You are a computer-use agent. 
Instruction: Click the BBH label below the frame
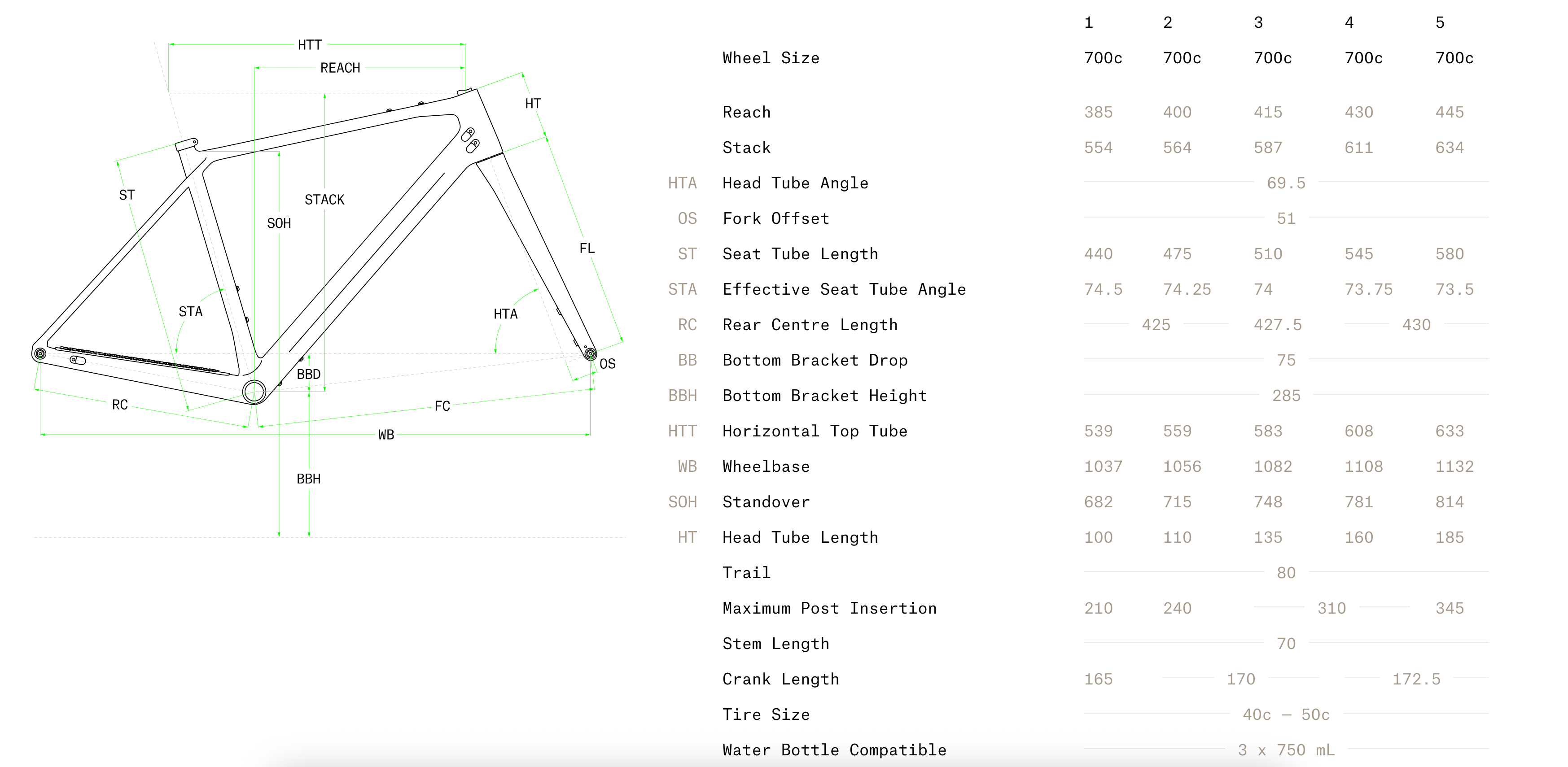pyautogui.click(x=309, y=479)
